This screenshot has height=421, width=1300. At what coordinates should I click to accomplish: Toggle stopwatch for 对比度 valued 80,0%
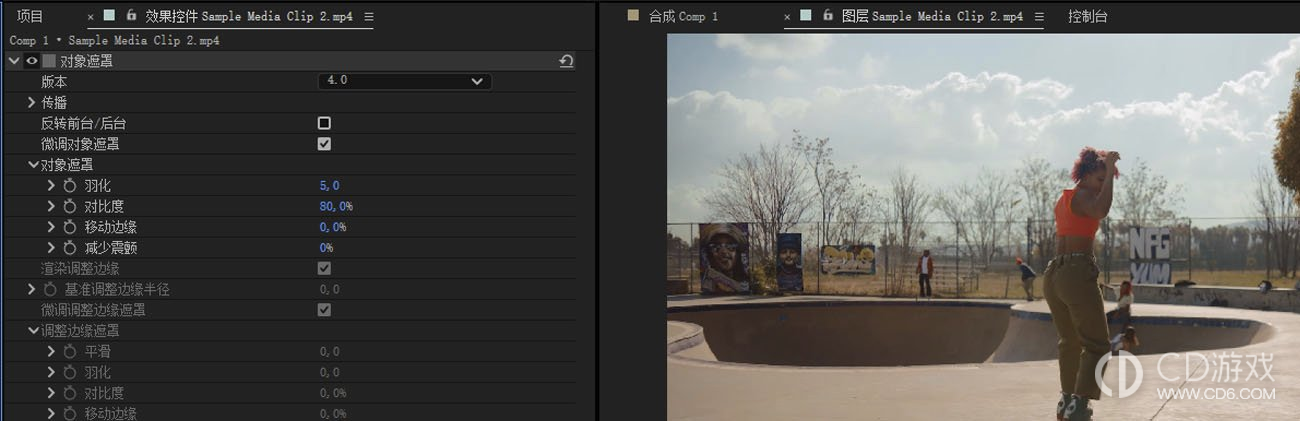coord(69,206)
